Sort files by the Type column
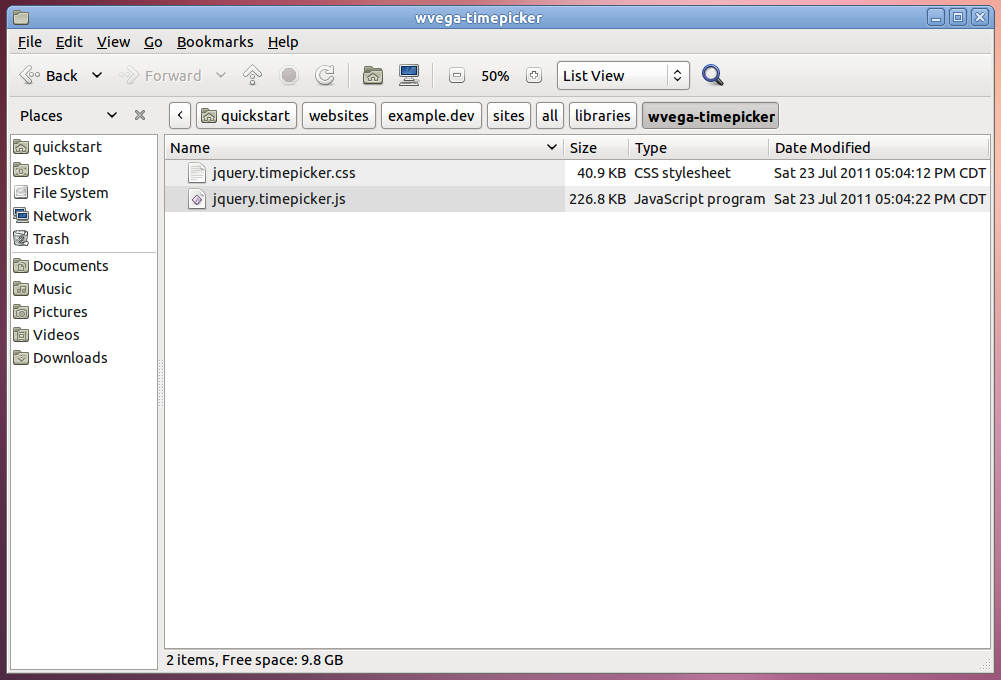The width and height of the screenshot is (1001, 680). point(699,147)
